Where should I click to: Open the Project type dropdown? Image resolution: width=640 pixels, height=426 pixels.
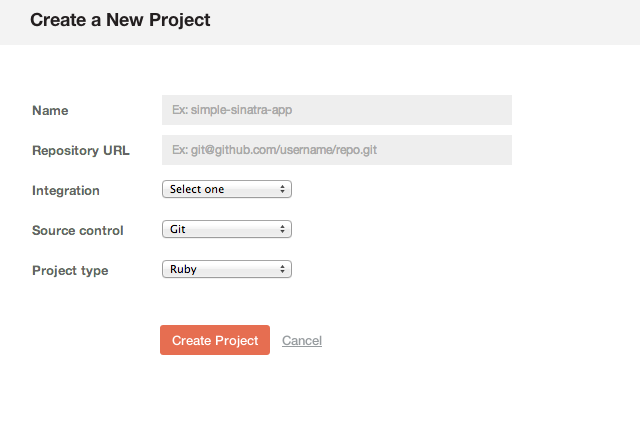pyautogui.click(x=226, y=269)
